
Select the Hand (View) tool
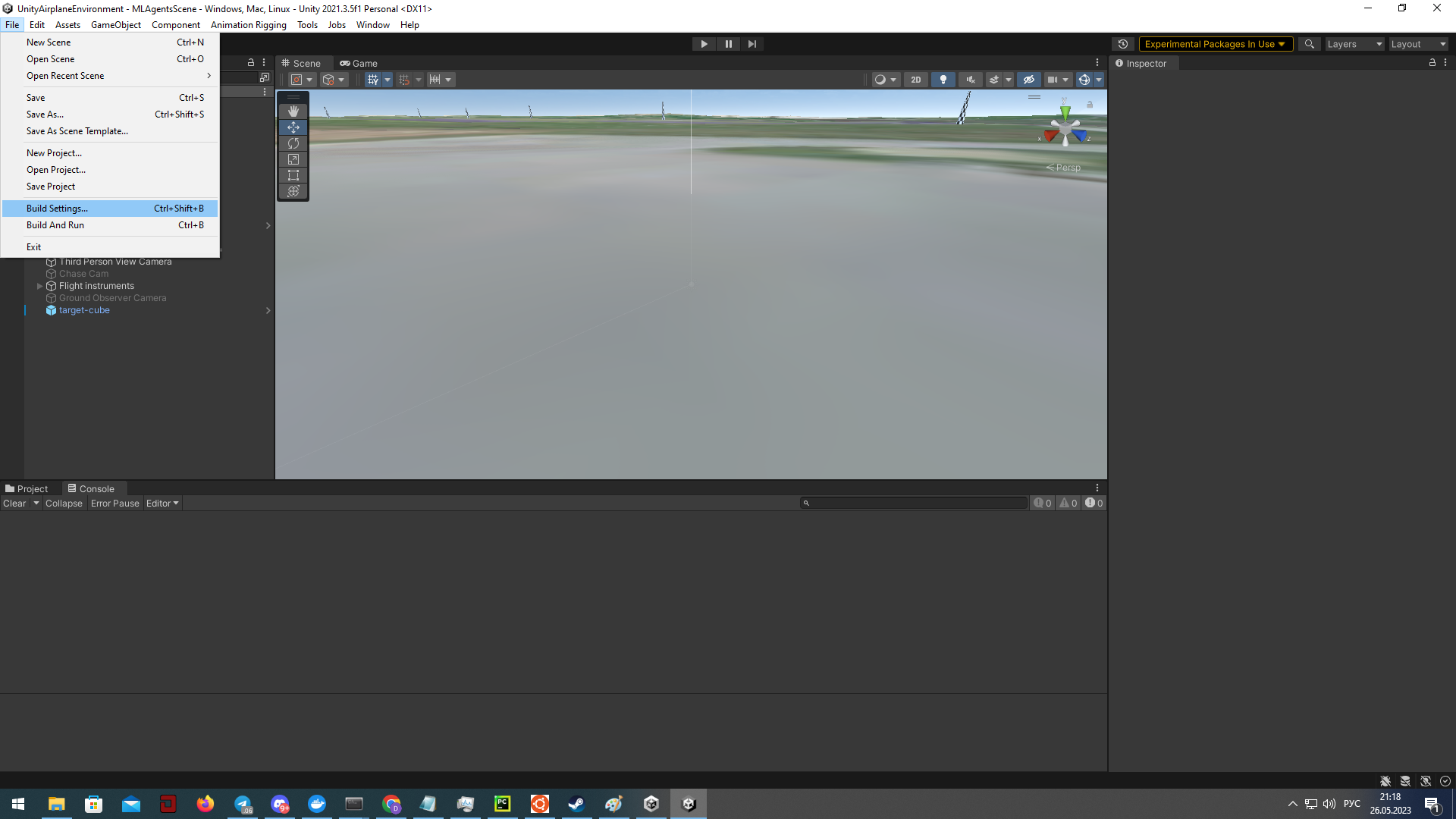(x=293, y=111)
